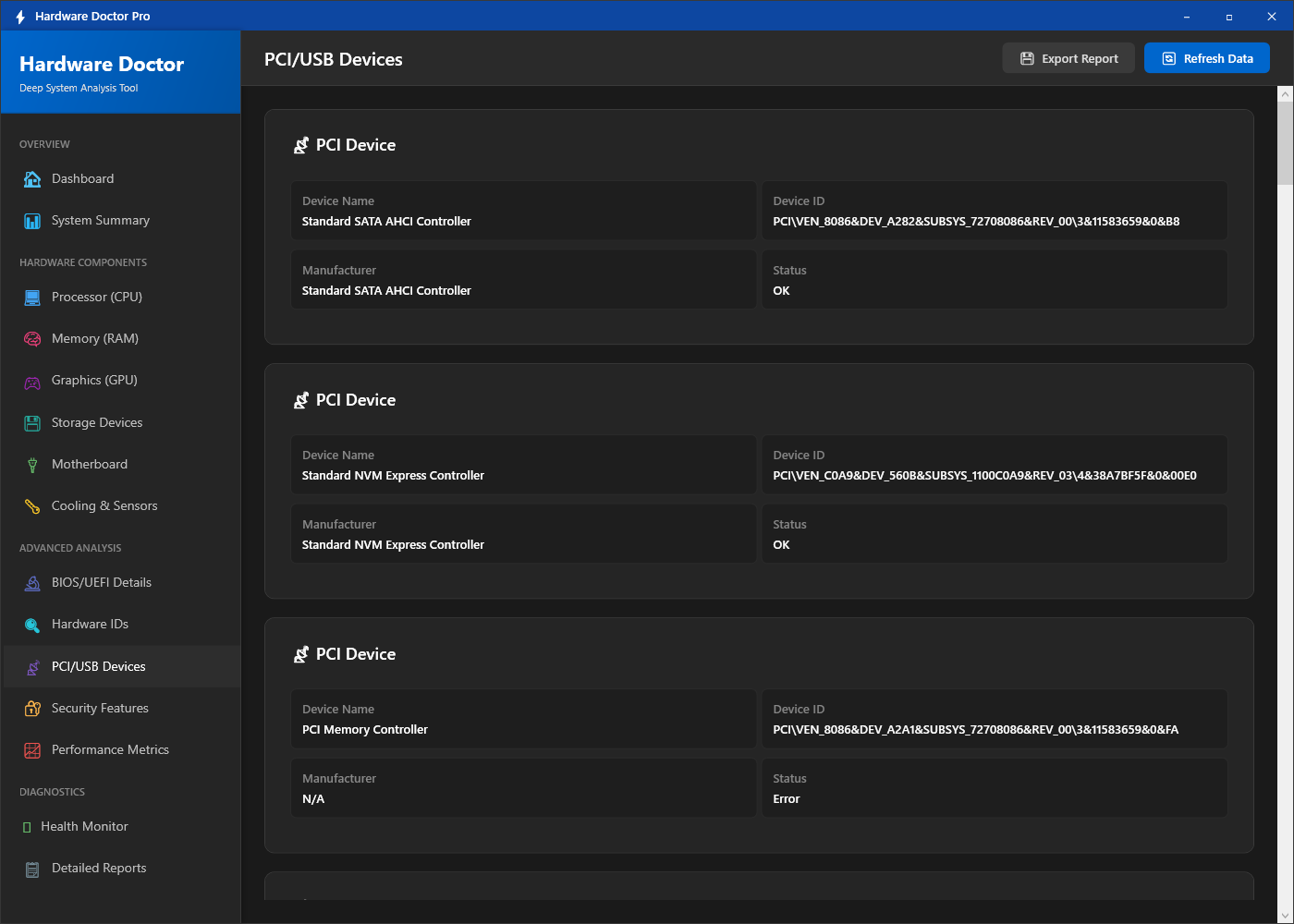Click the Refresh Data button
This screenshot has height=924, width=1294.
[1207, 58]
